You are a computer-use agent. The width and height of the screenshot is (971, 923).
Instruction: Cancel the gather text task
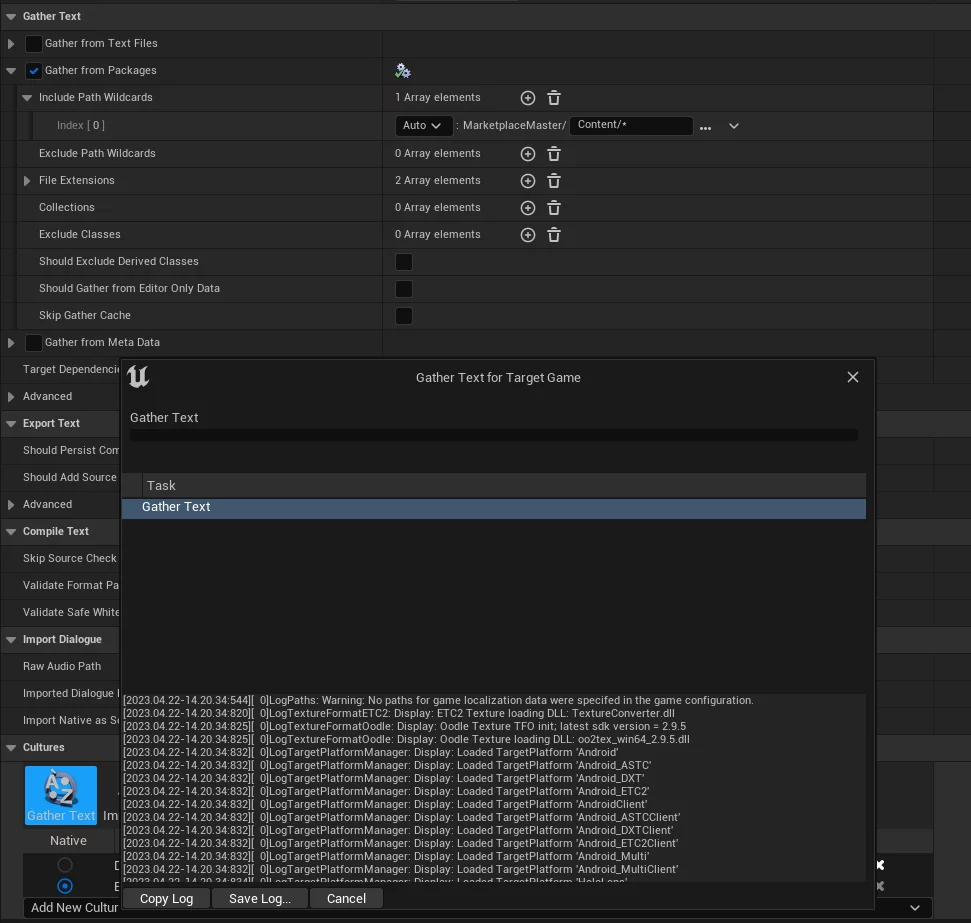tap(346, 899)
